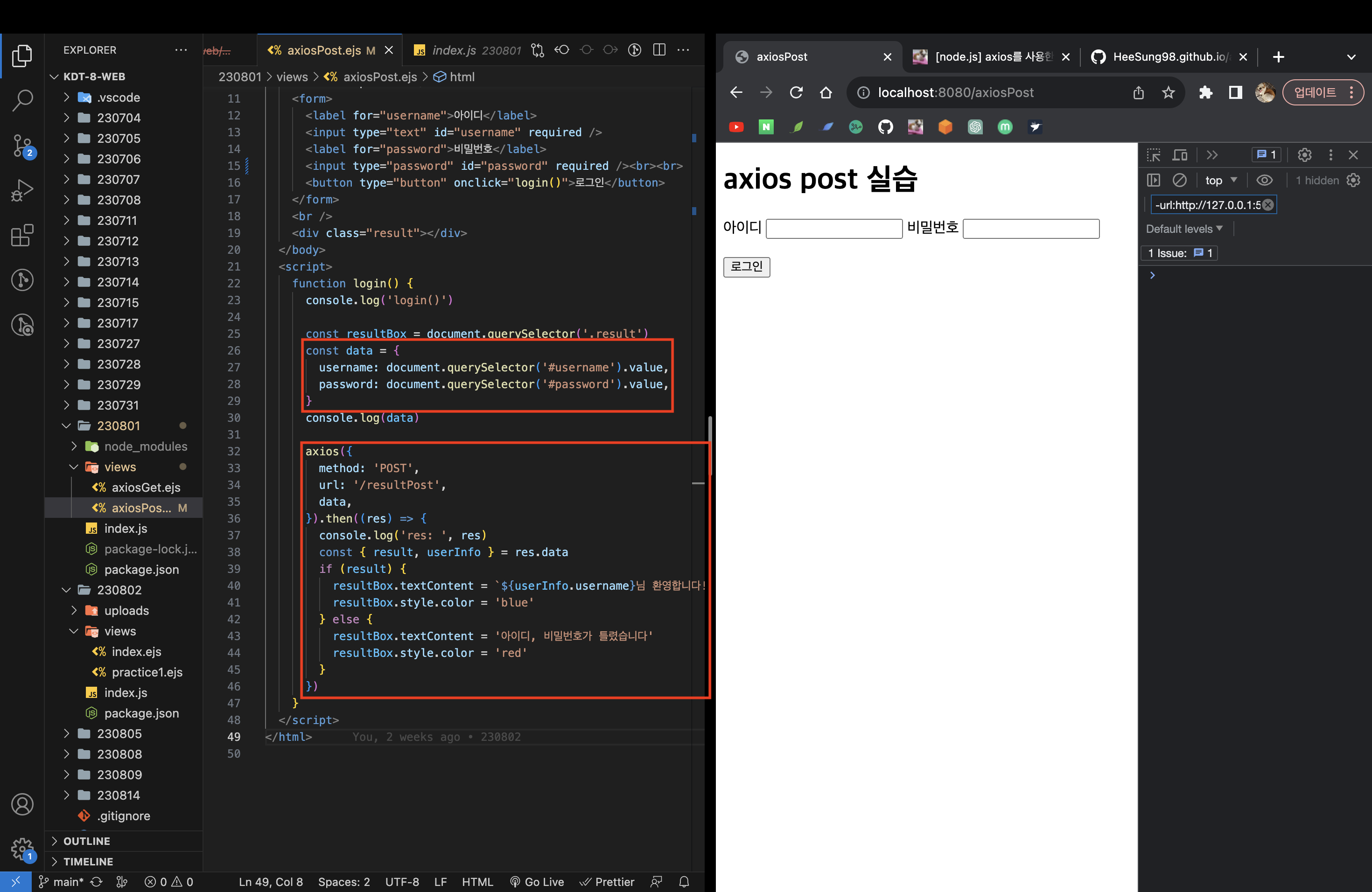Click the main* branch in status bar
1372x892 pixels.
click(61, 882)
